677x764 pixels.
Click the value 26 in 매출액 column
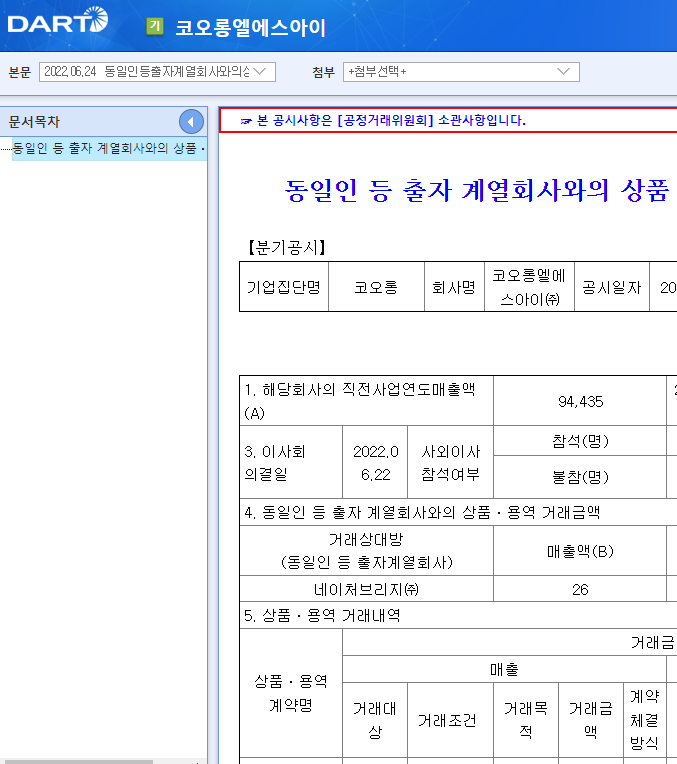(x=580, y=589)
